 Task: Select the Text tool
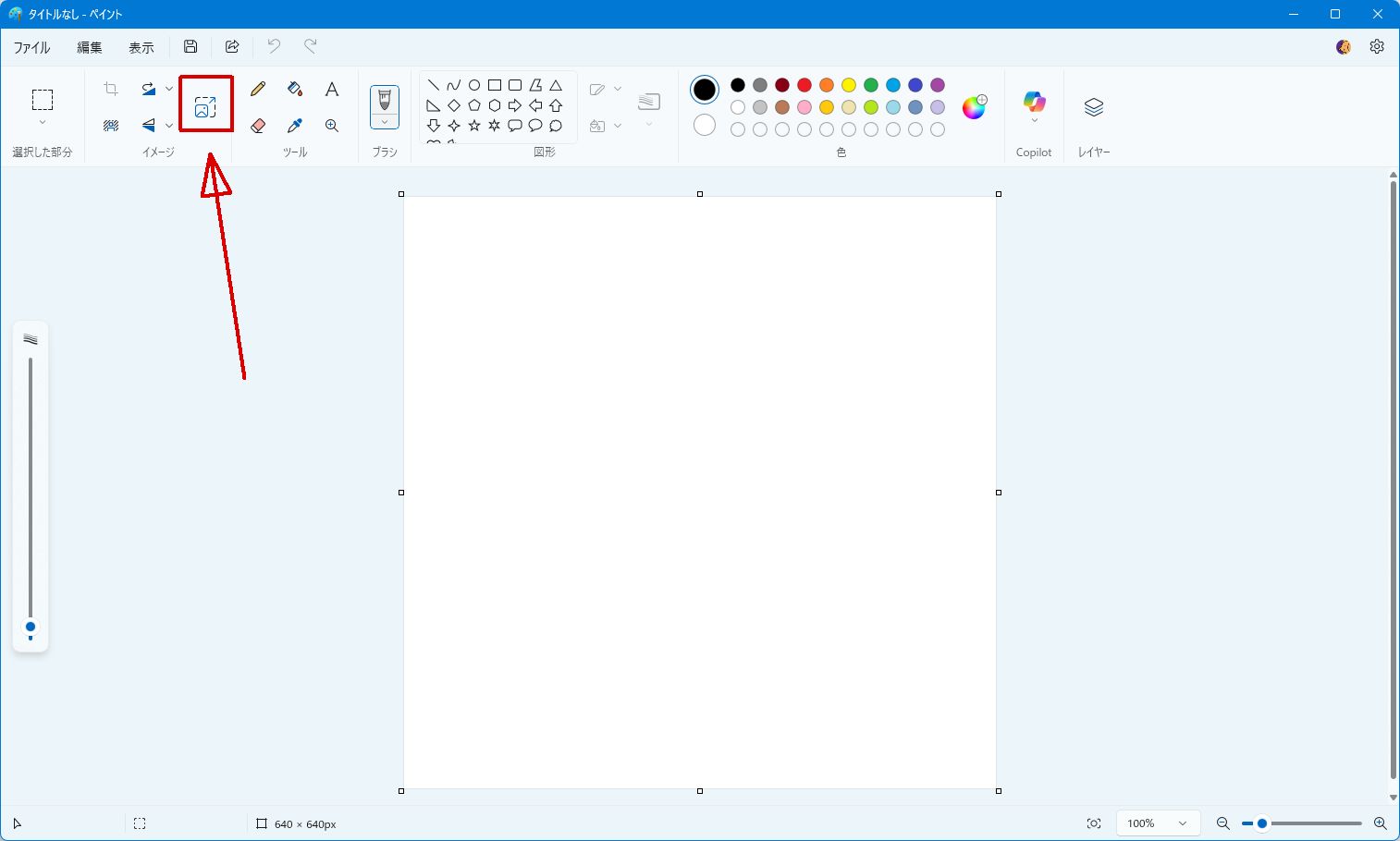click(332, 89)
